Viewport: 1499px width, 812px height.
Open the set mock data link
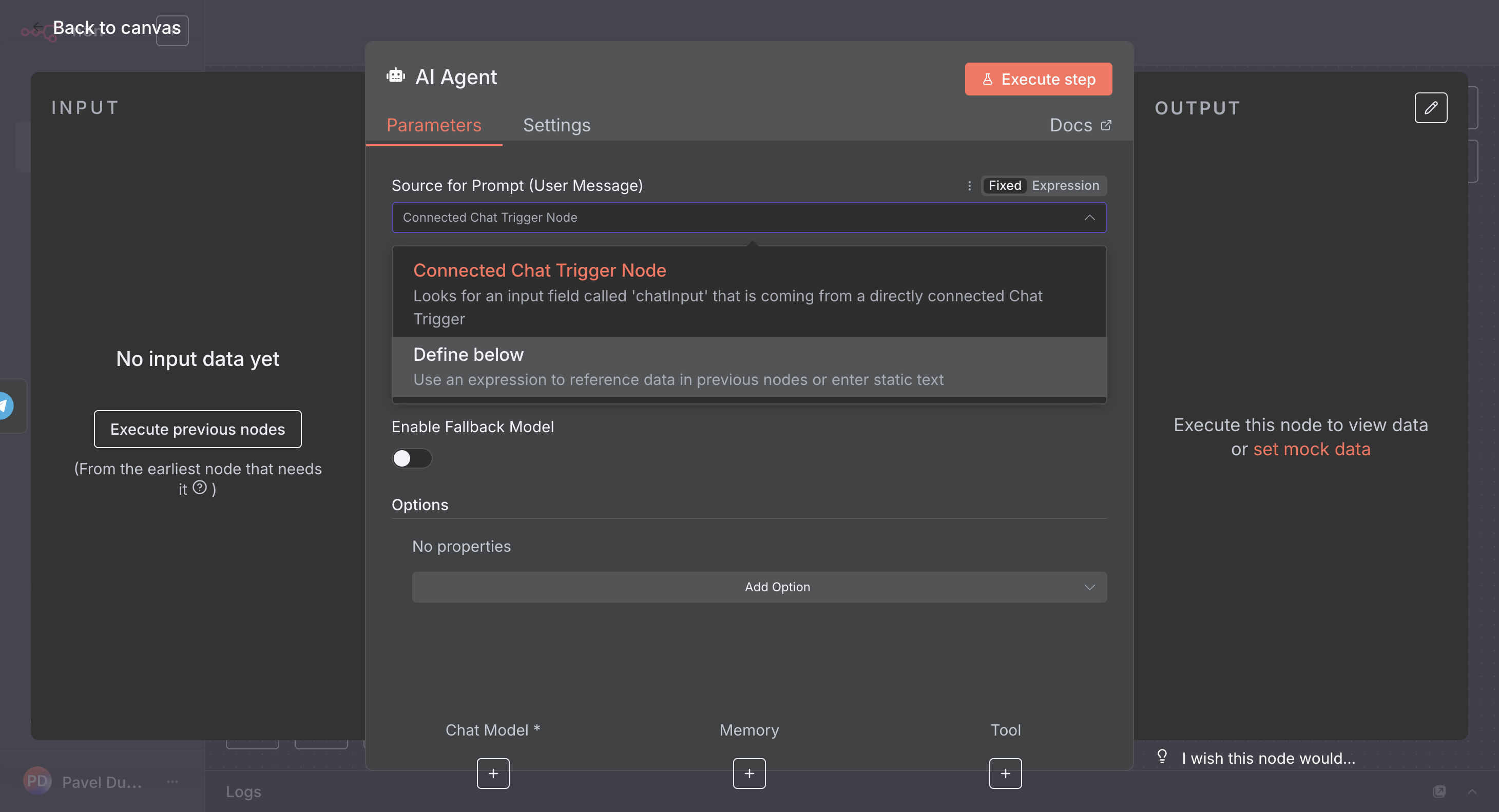pyautogui.click(x=1312, y=449)
